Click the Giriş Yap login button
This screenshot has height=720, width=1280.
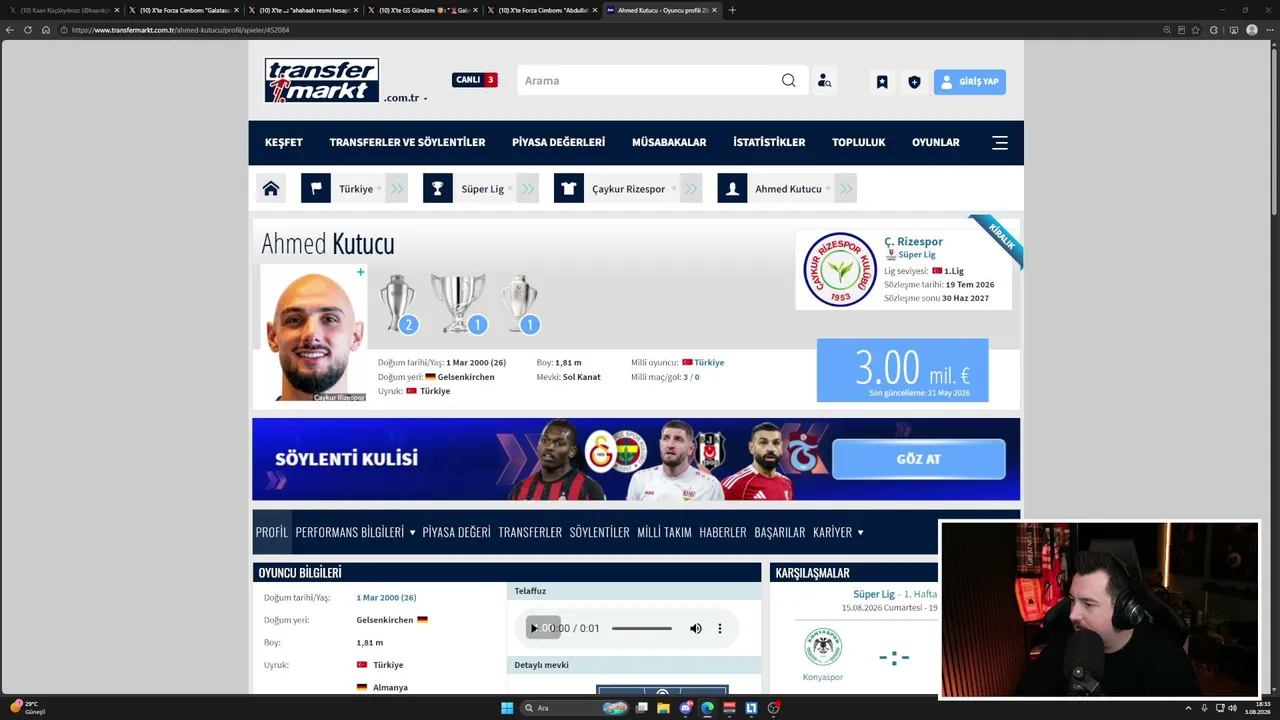(x=970, y=82)
